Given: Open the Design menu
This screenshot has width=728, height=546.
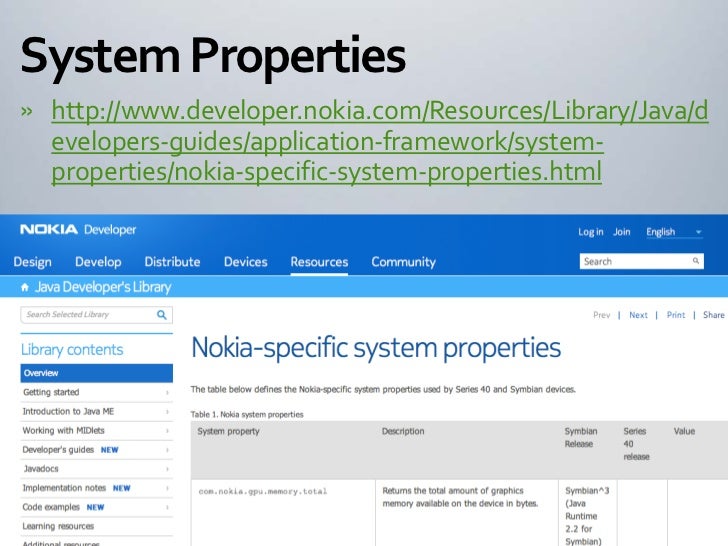Looking at the screenshot, I should [x=32, y=262].
